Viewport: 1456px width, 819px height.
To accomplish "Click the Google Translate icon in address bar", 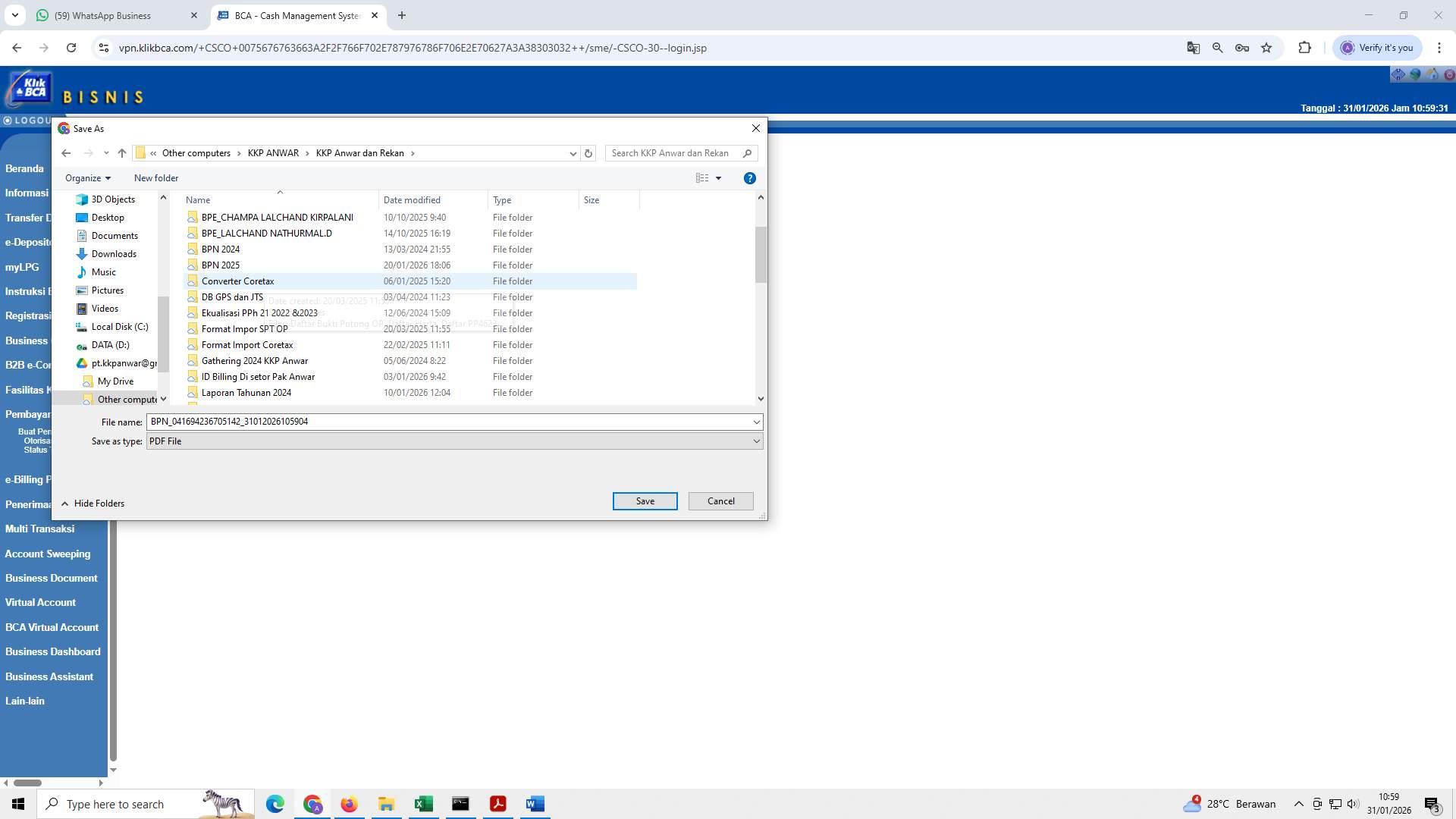I will pyautogui.click(x=1193, y=47).
